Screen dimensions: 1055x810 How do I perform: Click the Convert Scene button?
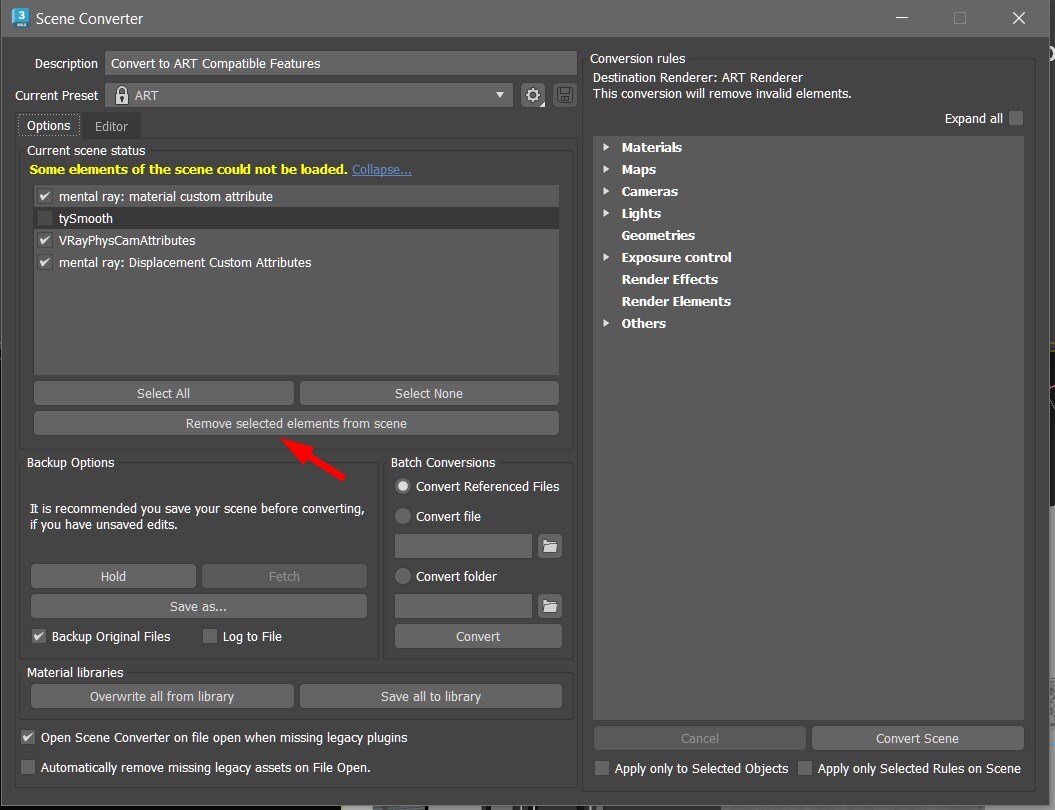(x=917, y=738)
